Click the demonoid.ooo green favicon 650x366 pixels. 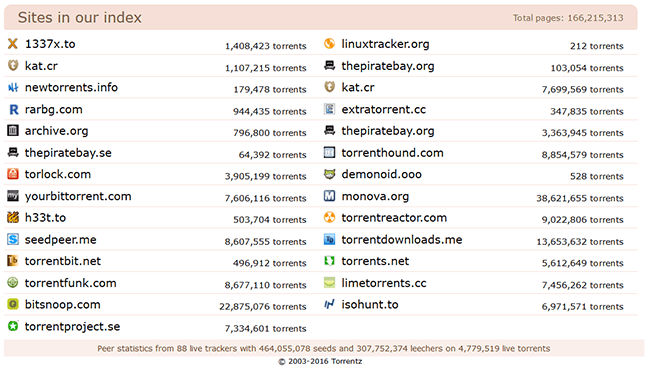pyautogui.click(x=330, y=174)
